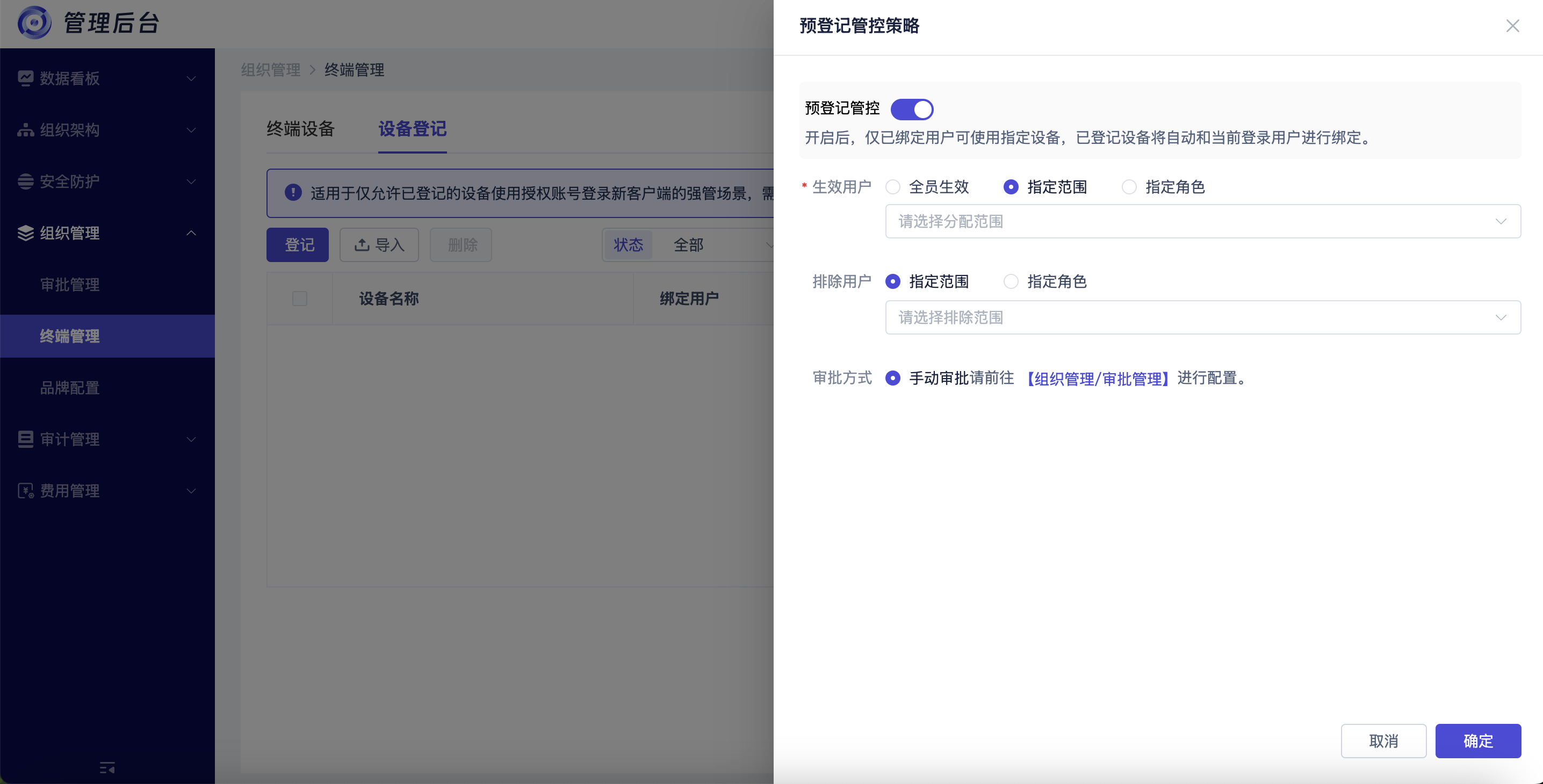
Task: Open the 请选择排除范围 dropdown
Action: [1203, 317]
